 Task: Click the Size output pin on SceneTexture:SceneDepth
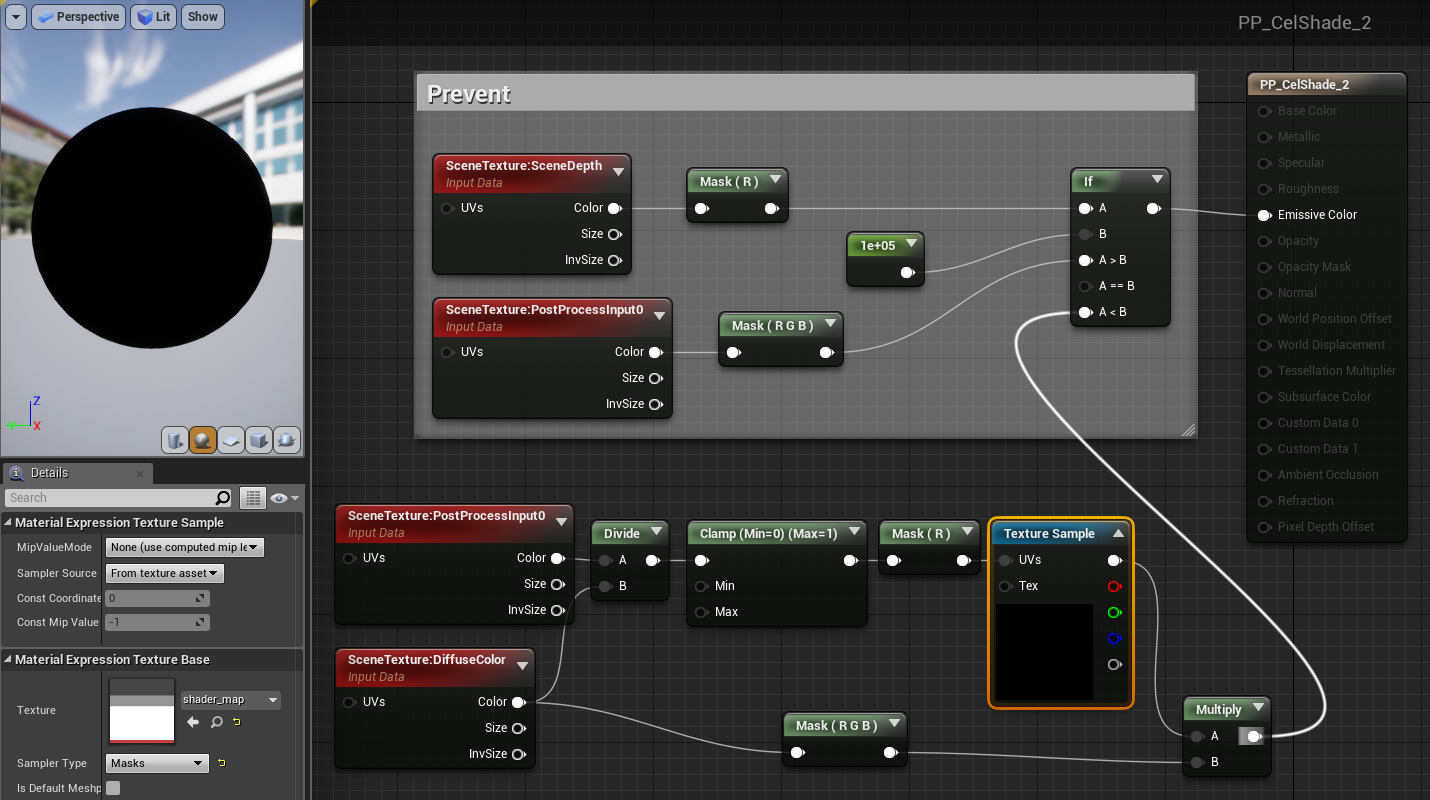[x=614, y=234]
